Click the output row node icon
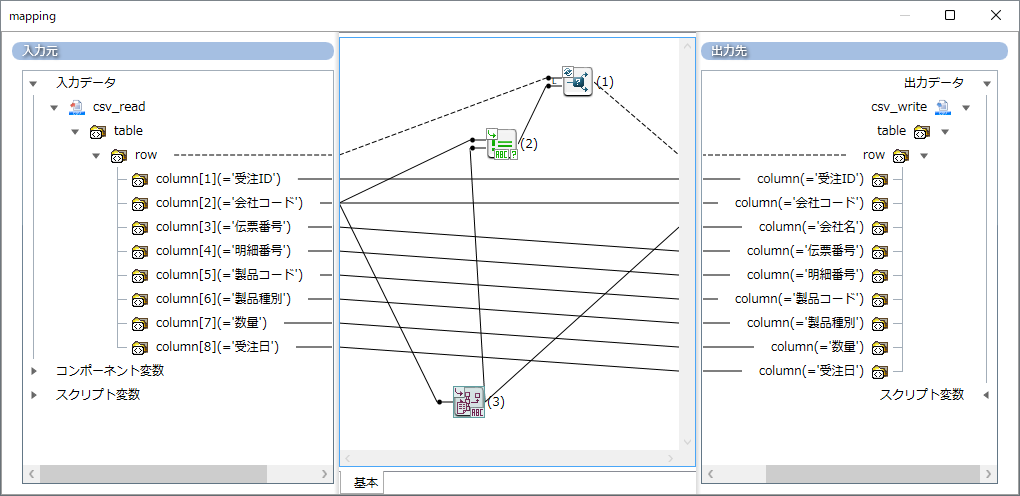Screen dimensions: 1020x496 [x=901, y=156]
